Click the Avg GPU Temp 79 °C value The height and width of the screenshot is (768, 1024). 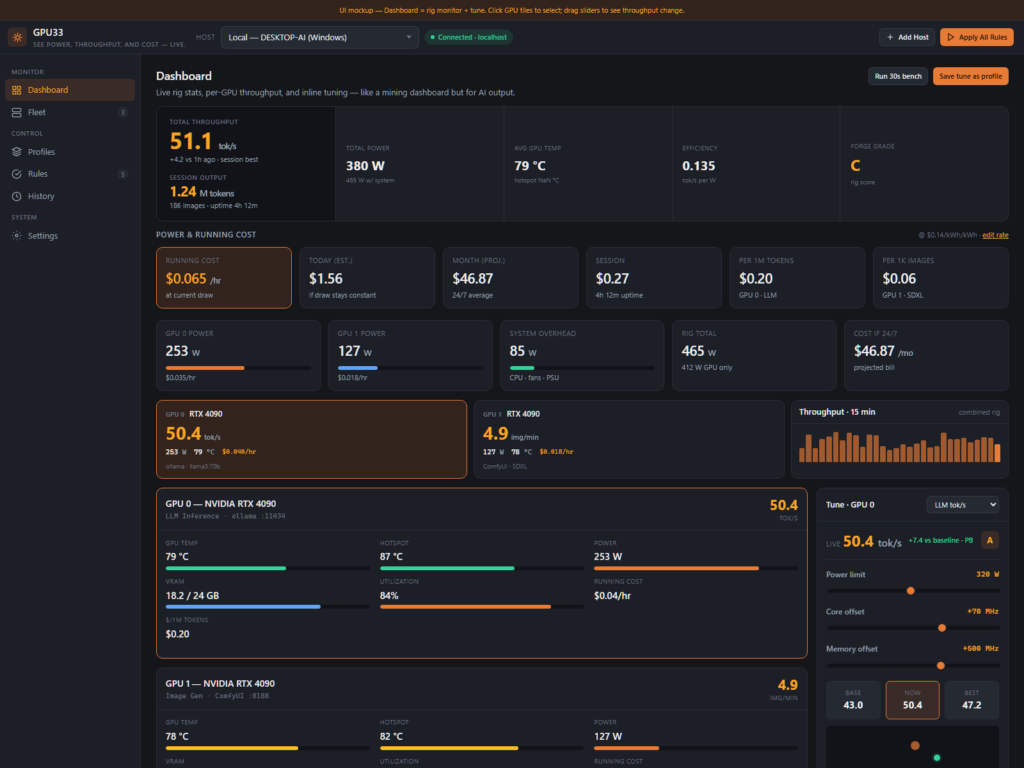pyautogui.click(x=530, y=166)
